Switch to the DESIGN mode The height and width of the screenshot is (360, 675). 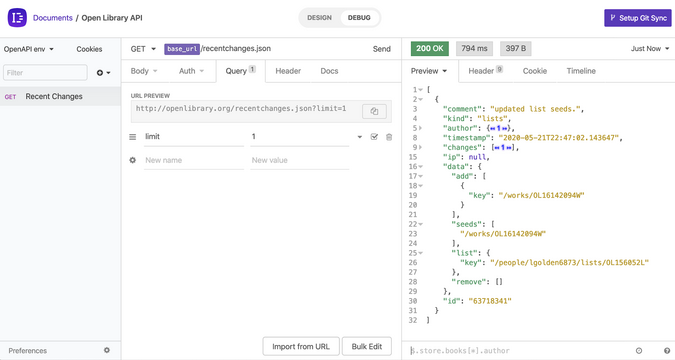(x=319, y=18)
